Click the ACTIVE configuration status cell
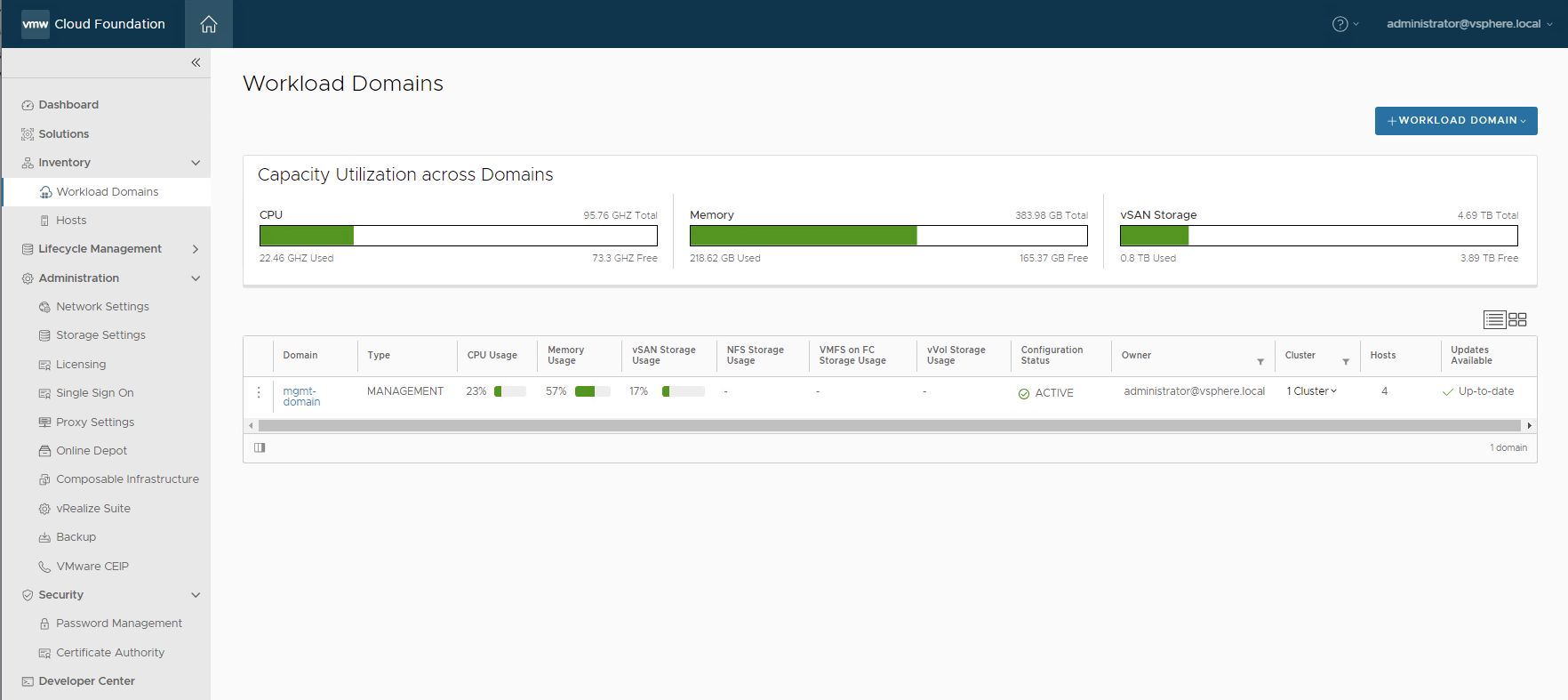This screenshot has height=700, width=1568. coord(1046,393)
